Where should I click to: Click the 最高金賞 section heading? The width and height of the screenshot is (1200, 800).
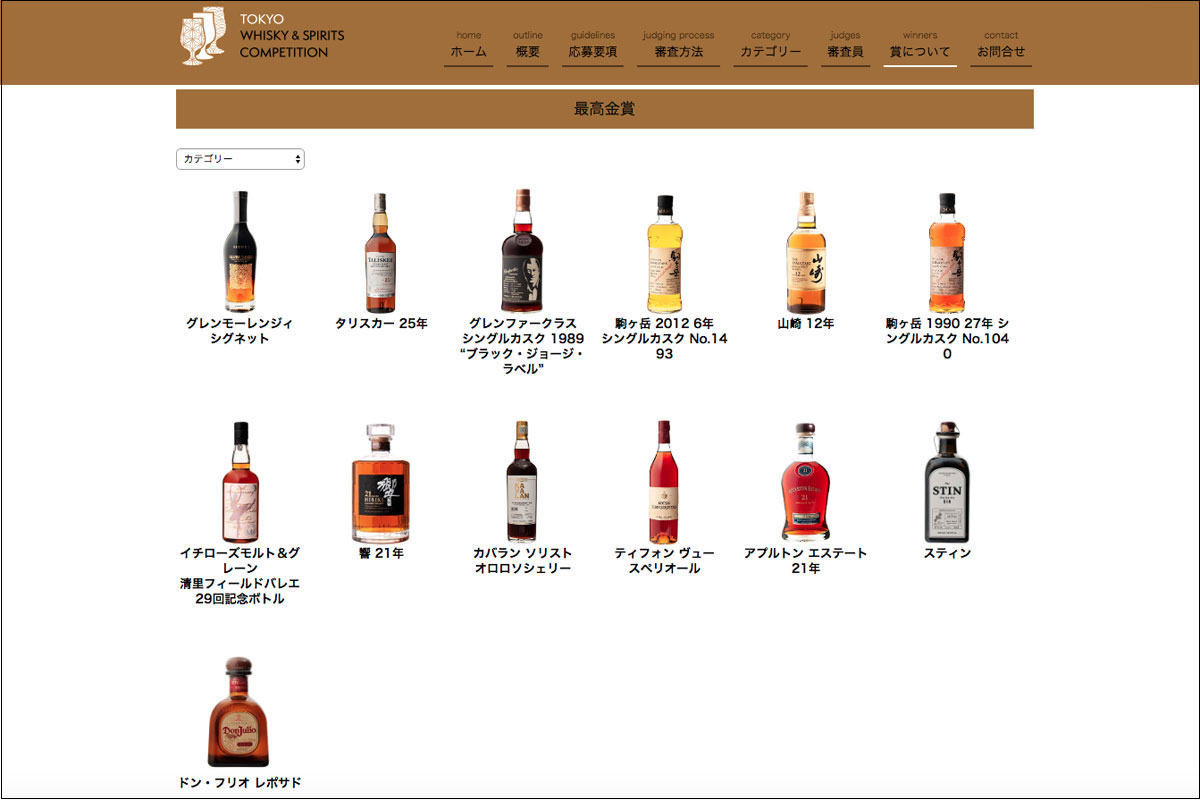604,109
